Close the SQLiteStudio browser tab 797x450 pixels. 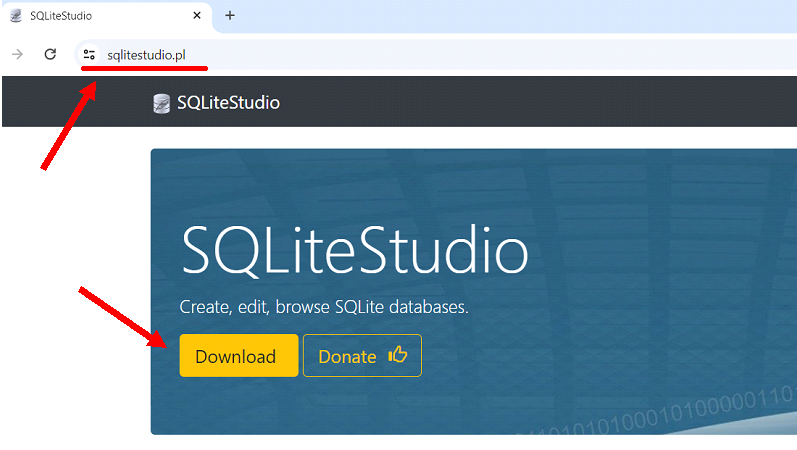tap(197, 16)
